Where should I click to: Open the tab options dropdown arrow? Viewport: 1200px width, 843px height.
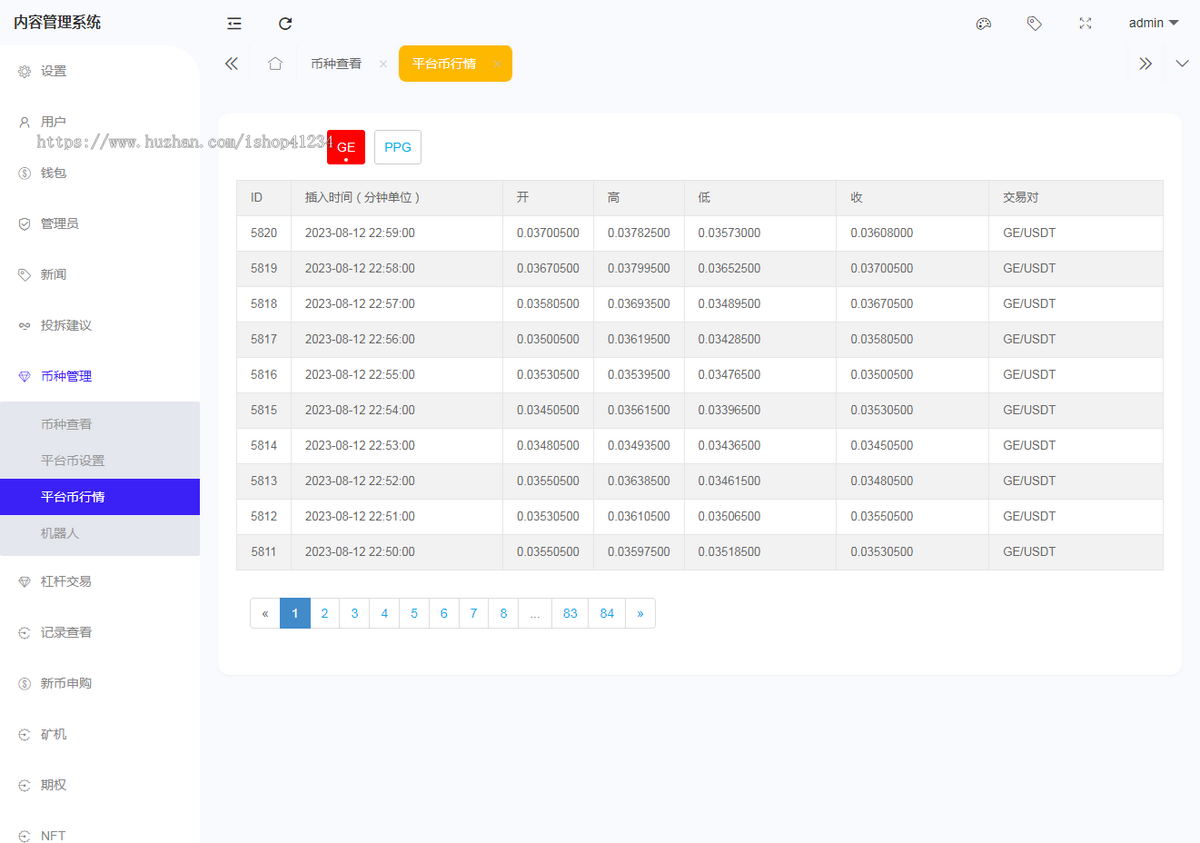coord(1181,63)
